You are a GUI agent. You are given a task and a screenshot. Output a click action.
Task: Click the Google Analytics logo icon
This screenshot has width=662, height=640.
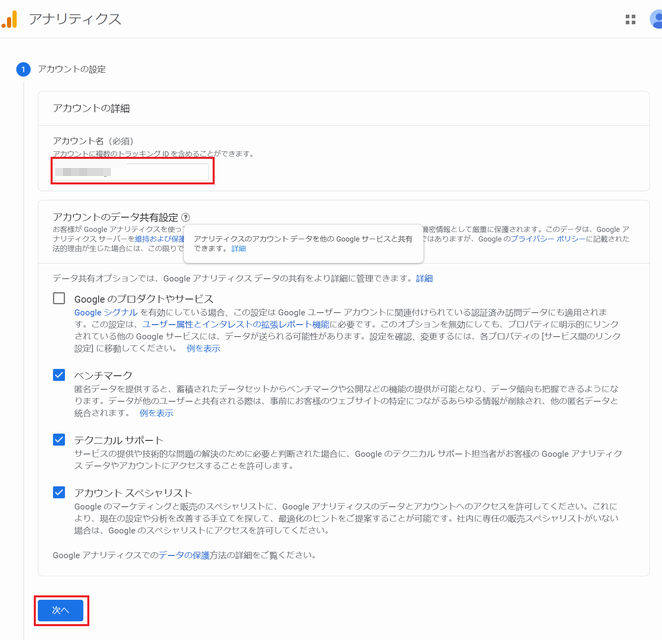point(9,19)
